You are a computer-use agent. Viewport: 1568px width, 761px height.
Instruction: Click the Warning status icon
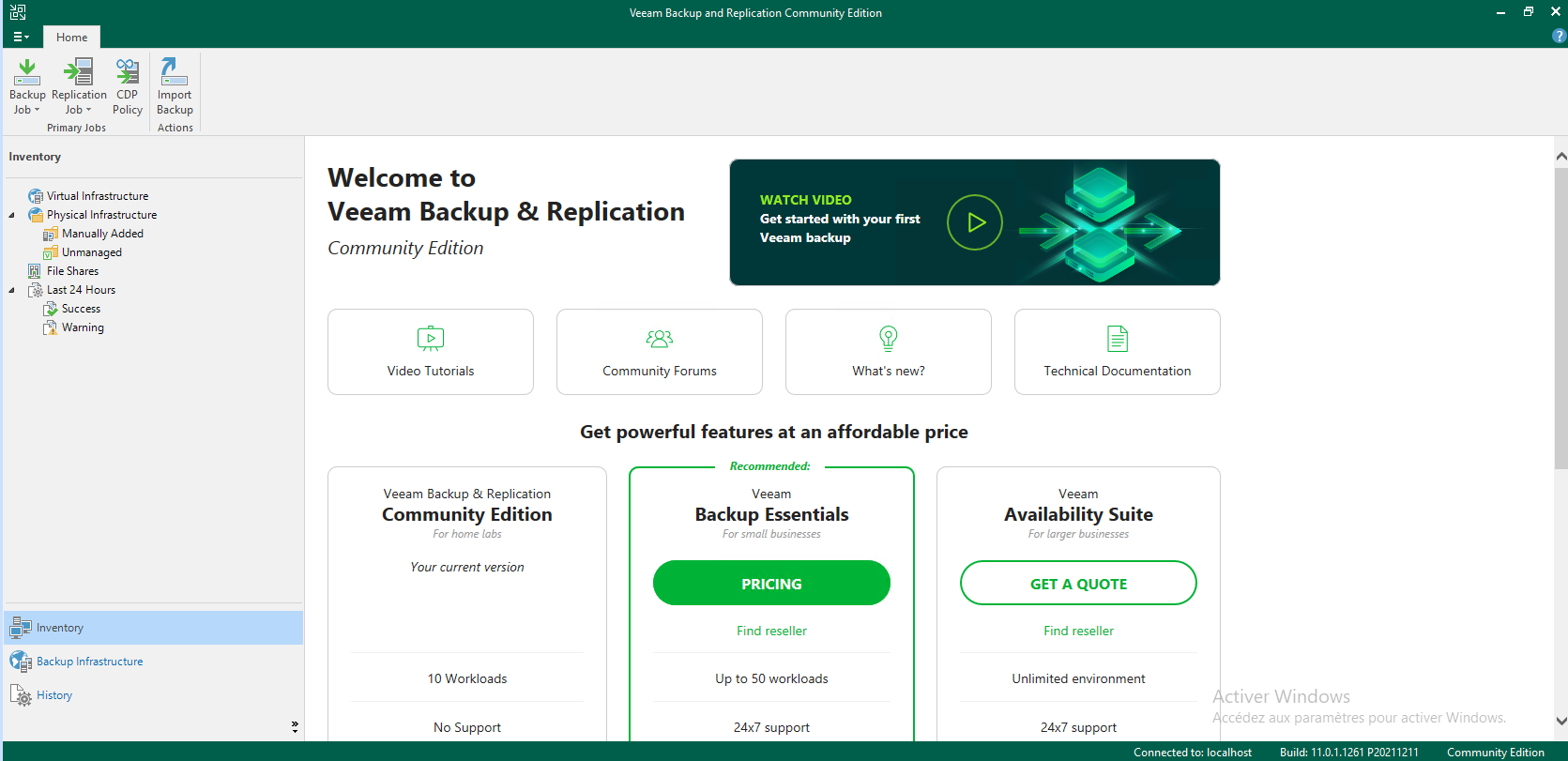pos(51,327)
